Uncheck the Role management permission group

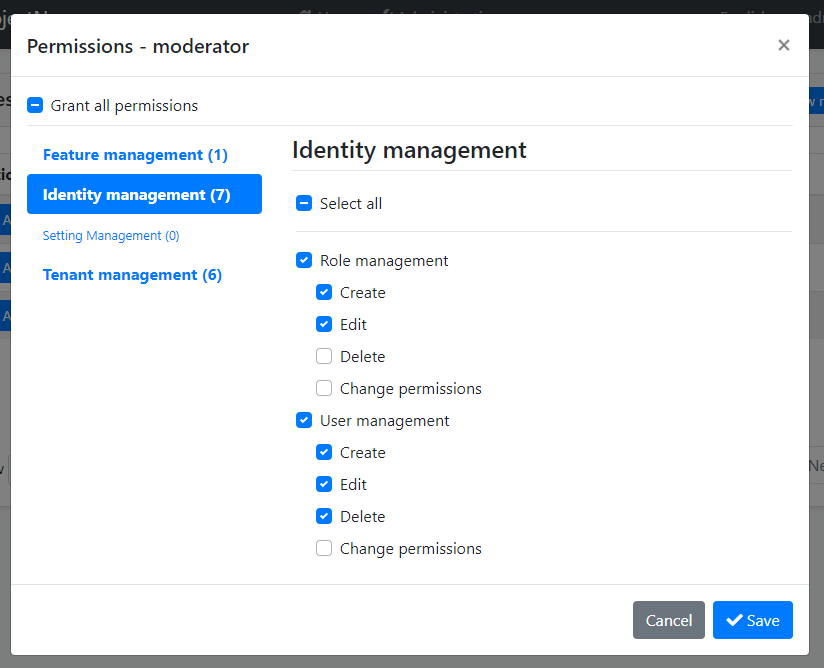tap(304, 260)
